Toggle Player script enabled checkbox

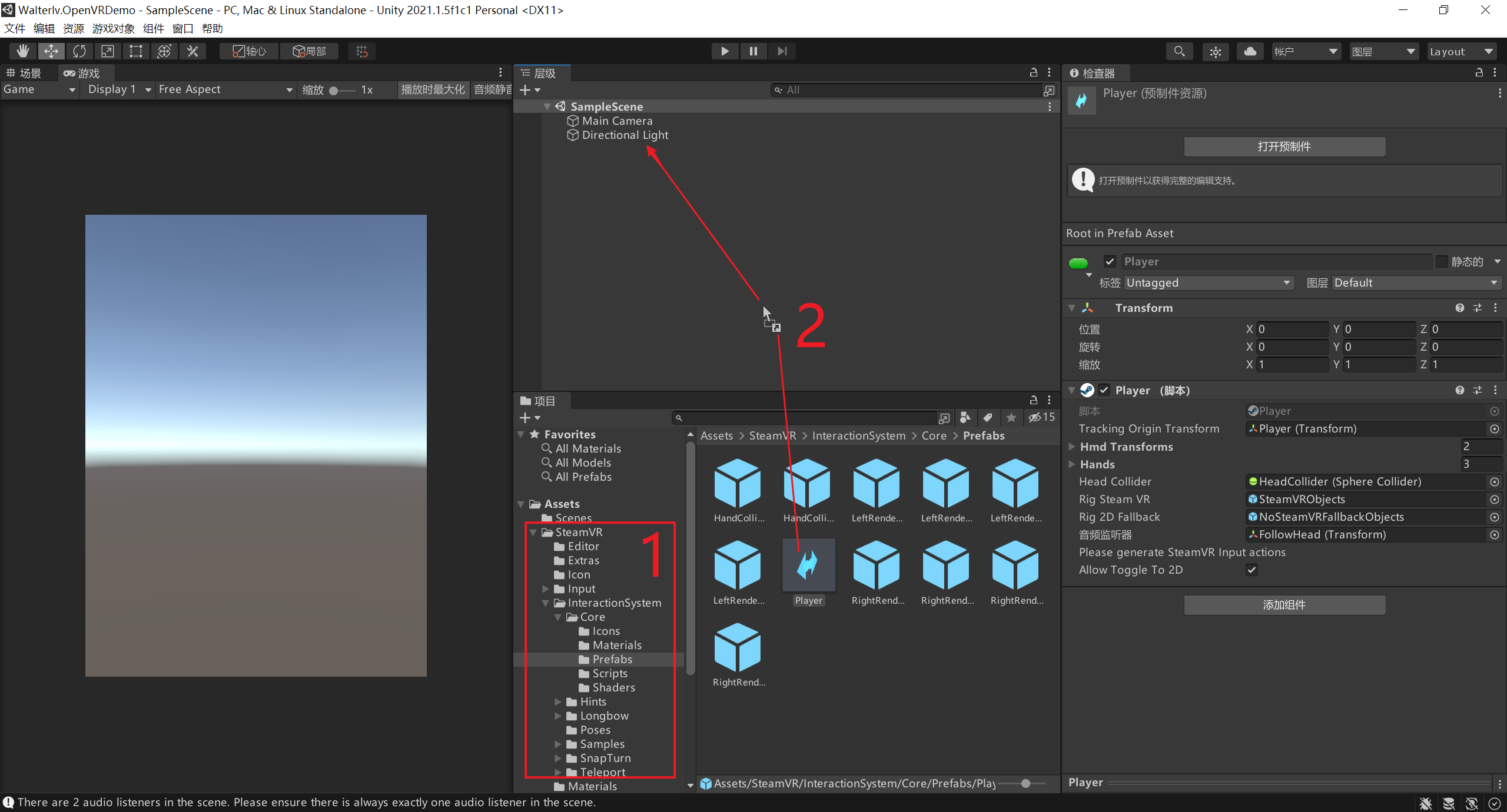point(1104,390)
